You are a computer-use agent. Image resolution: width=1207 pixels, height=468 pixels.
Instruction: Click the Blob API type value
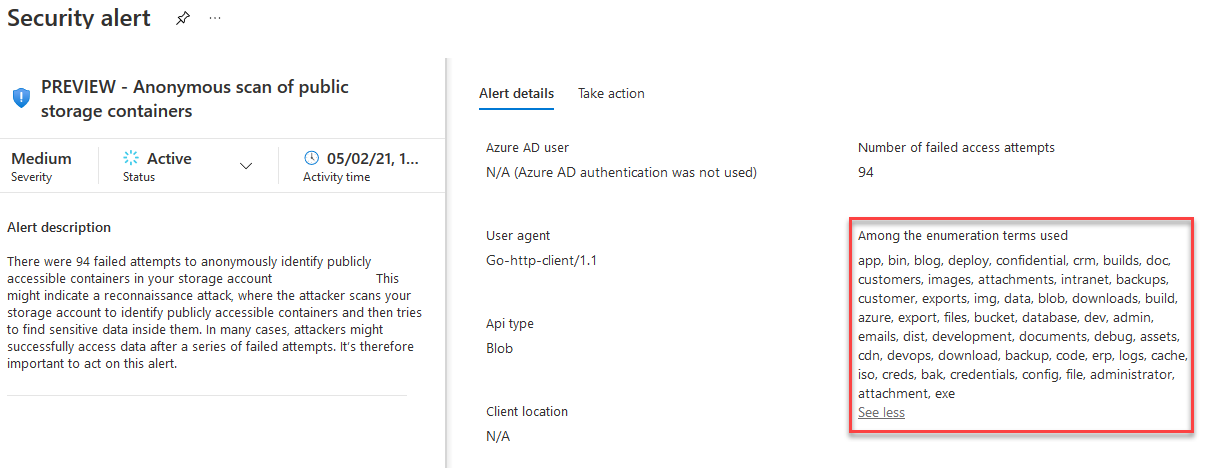[x=499, y=348]
